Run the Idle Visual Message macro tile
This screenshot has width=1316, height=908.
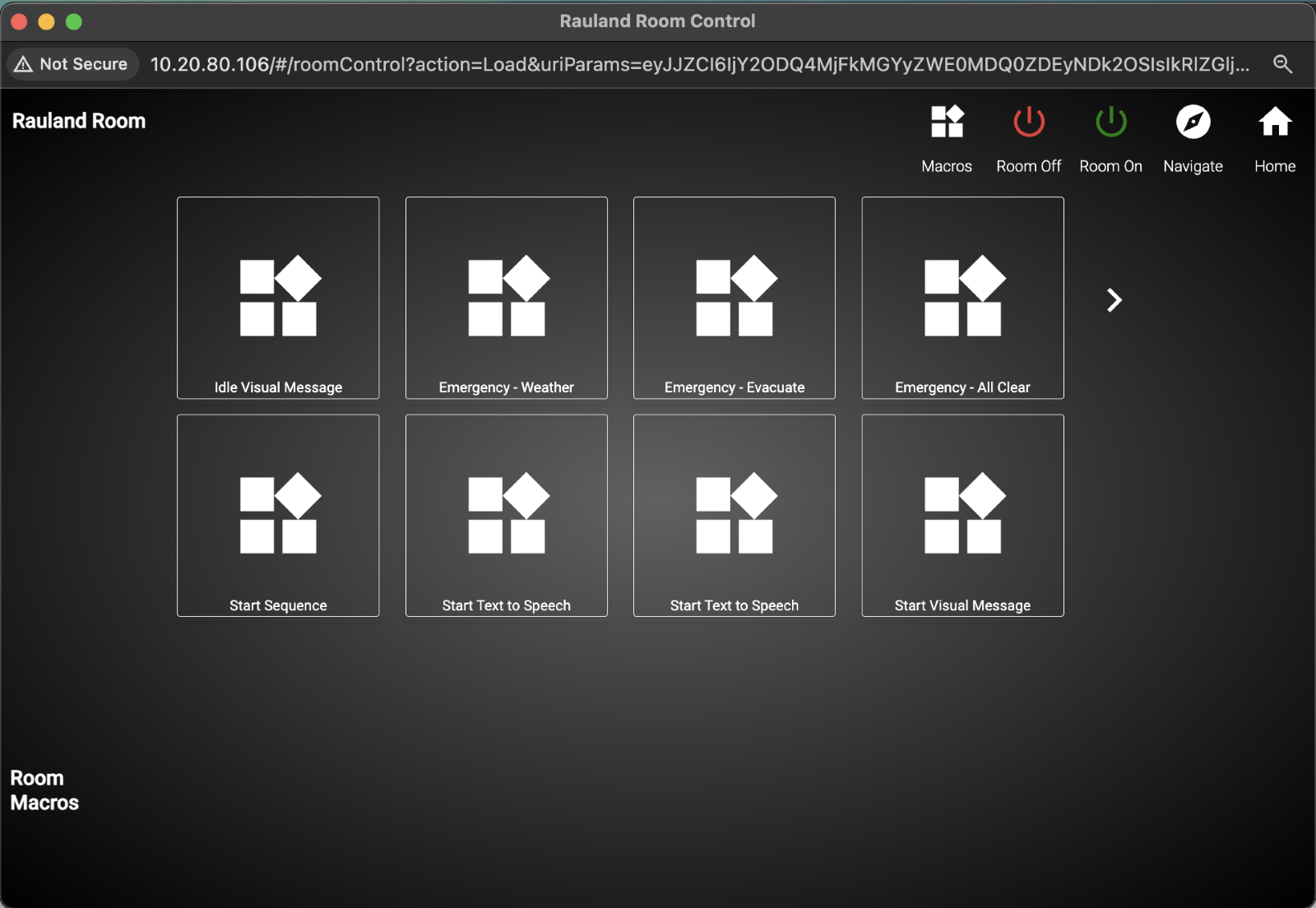click(278, 298)
